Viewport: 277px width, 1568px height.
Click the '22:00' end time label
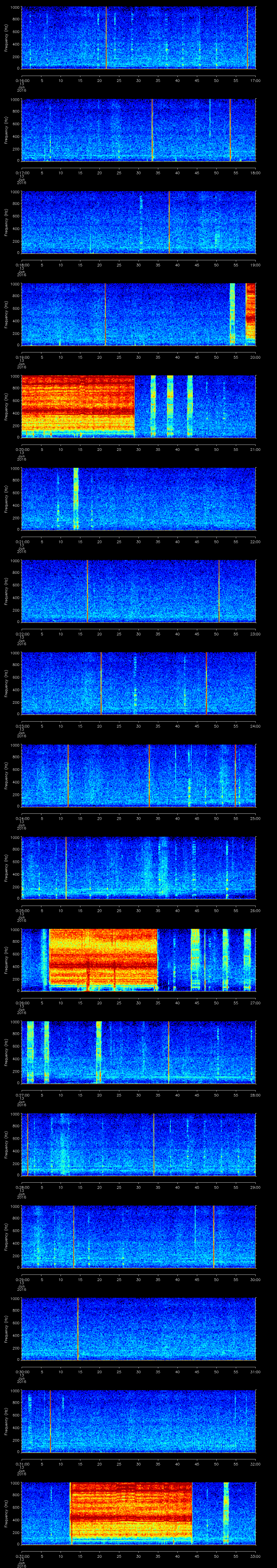[255, 542]
